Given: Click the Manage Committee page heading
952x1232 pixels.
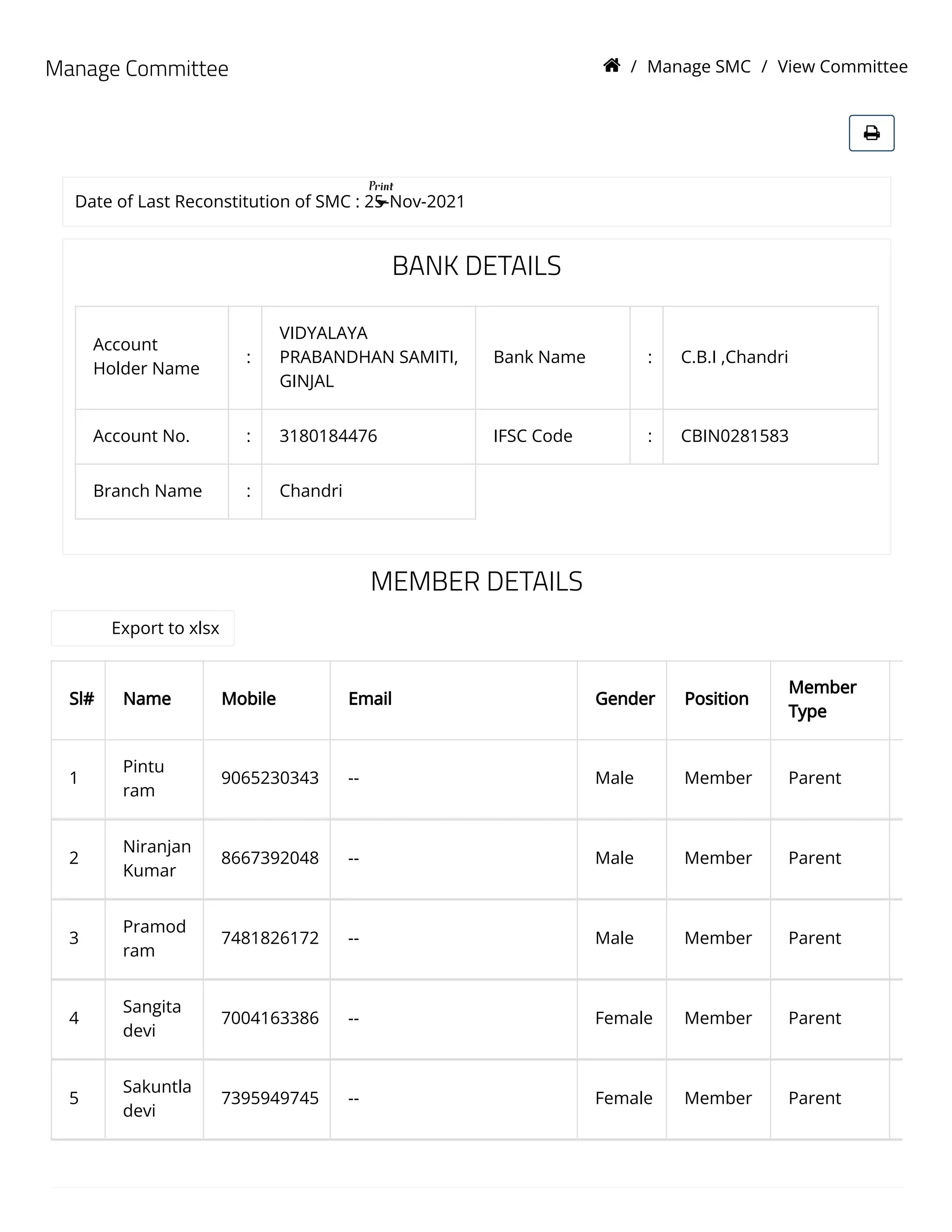Looking at the screenshot, I should click(x=137, y=69).
